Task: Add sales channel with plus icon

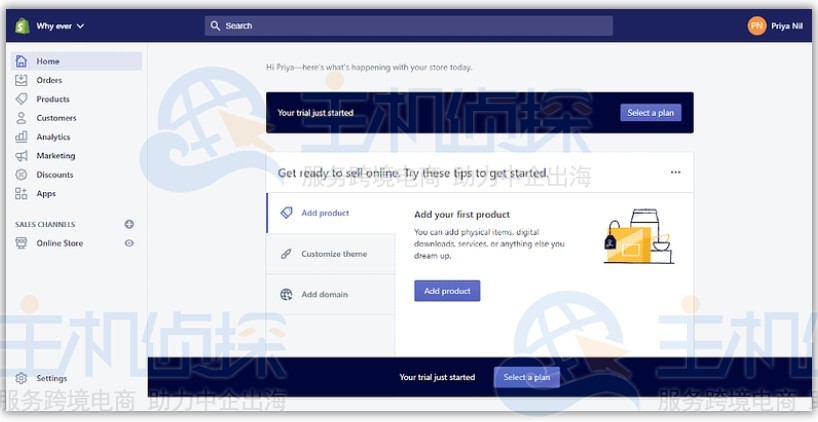Action: tap(129, 224)
